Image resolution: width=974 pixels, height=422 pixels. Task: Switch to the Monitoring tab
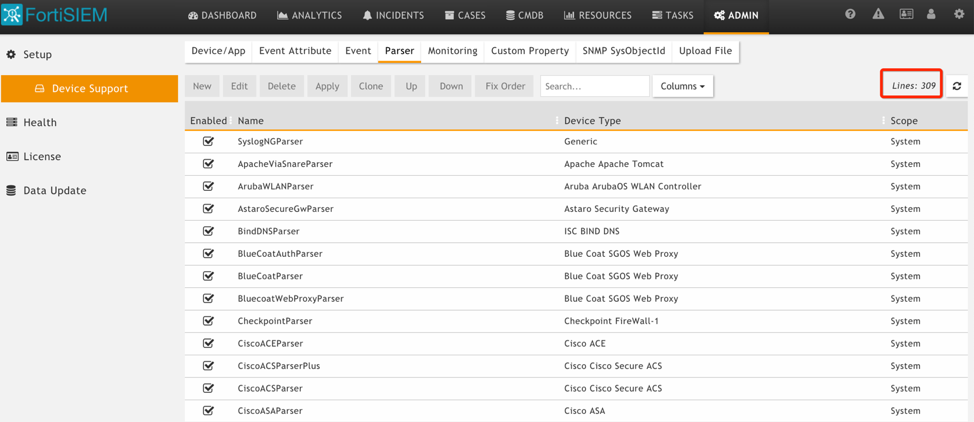click(452, 51)
